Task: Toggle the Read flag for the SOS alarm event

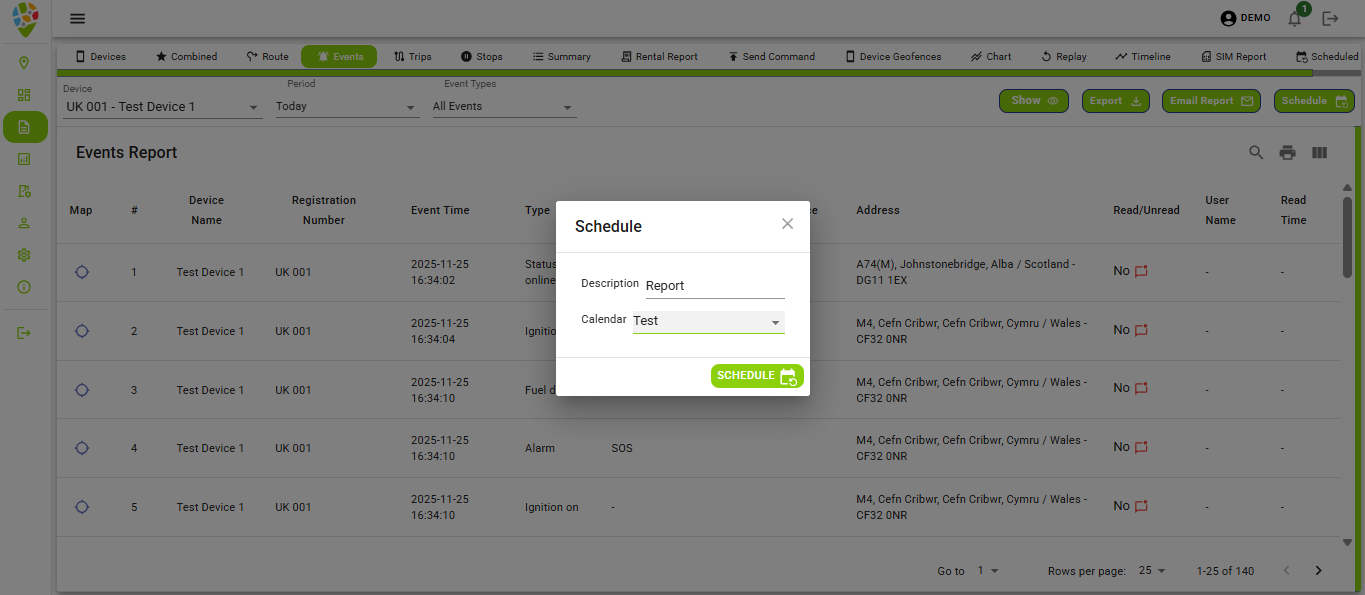Action: 1140,446
